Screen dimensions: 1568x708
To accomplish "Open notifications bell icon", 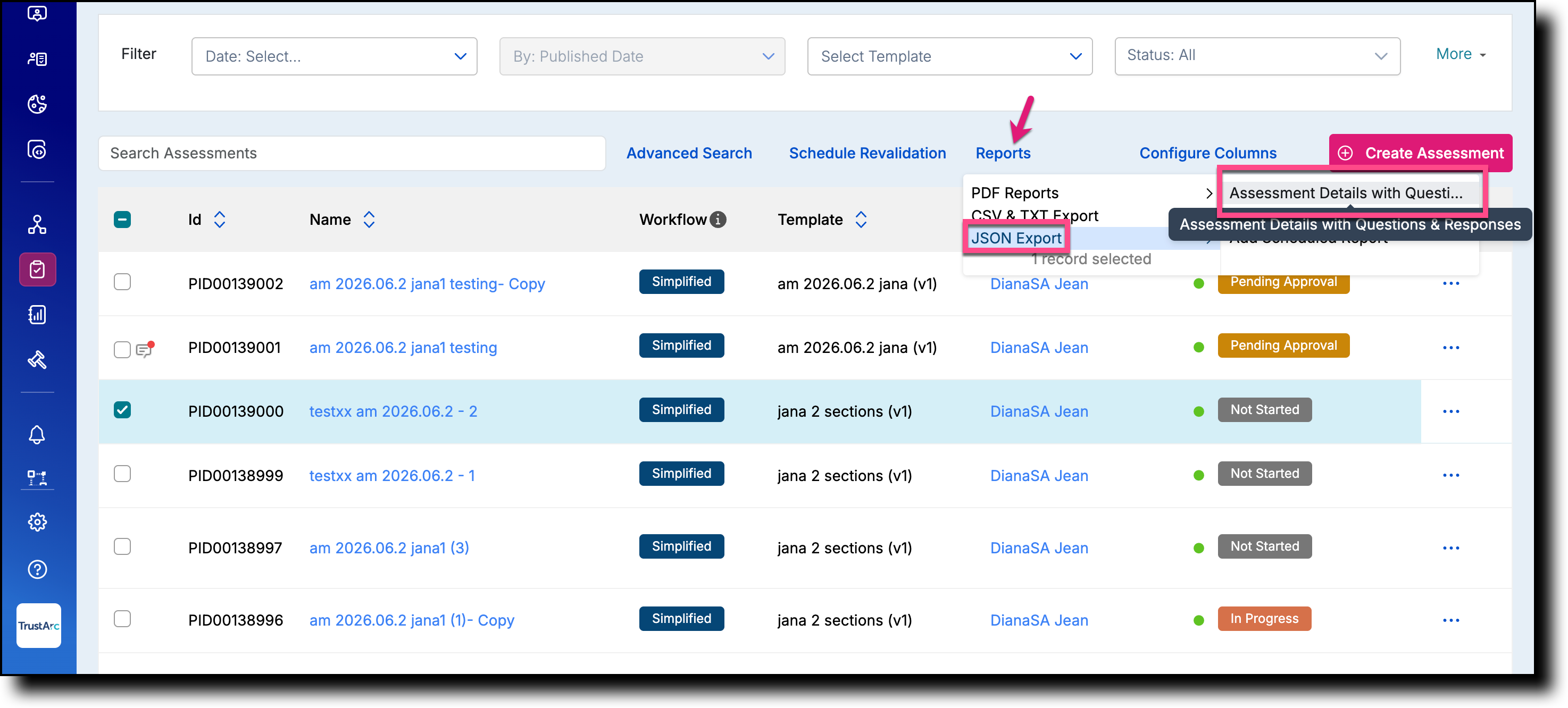I will [x=37, y=434].
